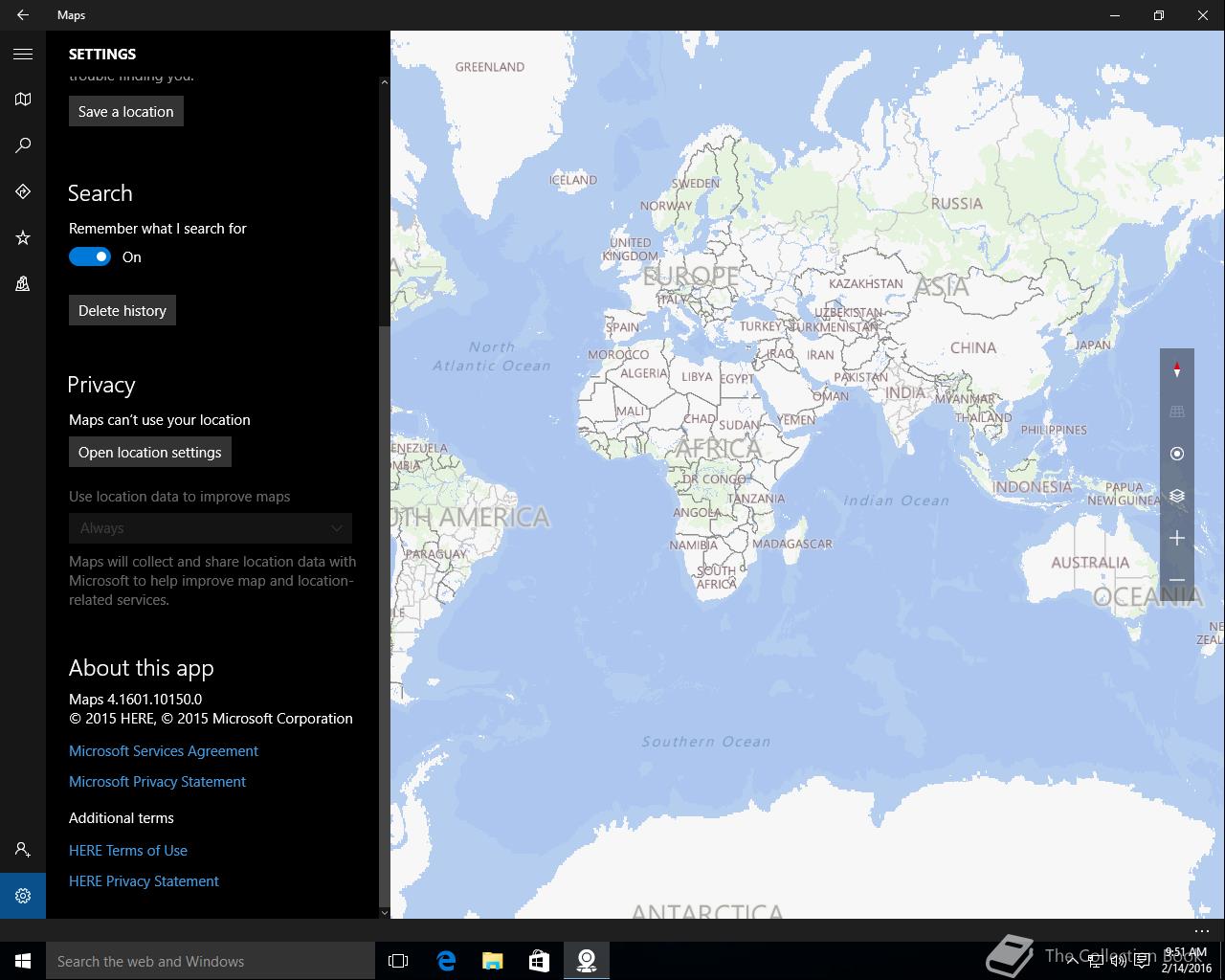Zoom out with the minus button
This screenshot has width=1225, height=980.
click(x=1177, y=580)
